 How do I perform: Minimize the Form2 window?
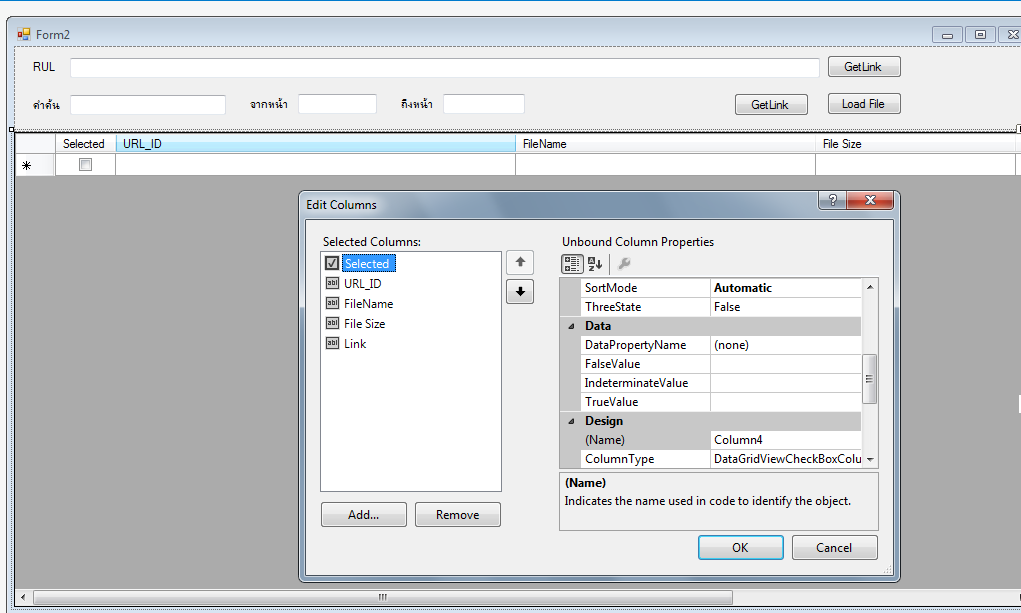947,35
